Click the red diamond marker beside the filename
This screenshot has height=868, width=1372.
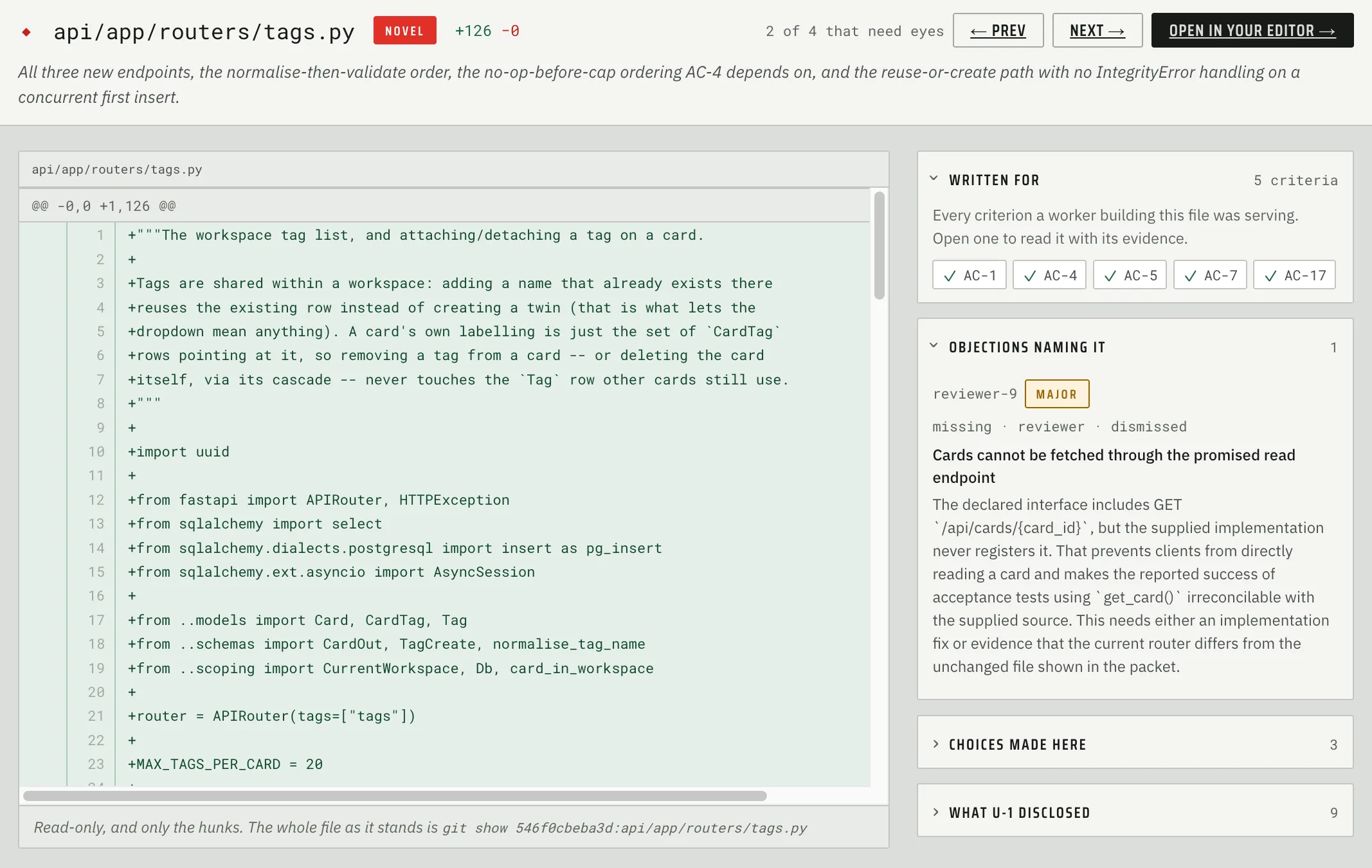[26, 32]
